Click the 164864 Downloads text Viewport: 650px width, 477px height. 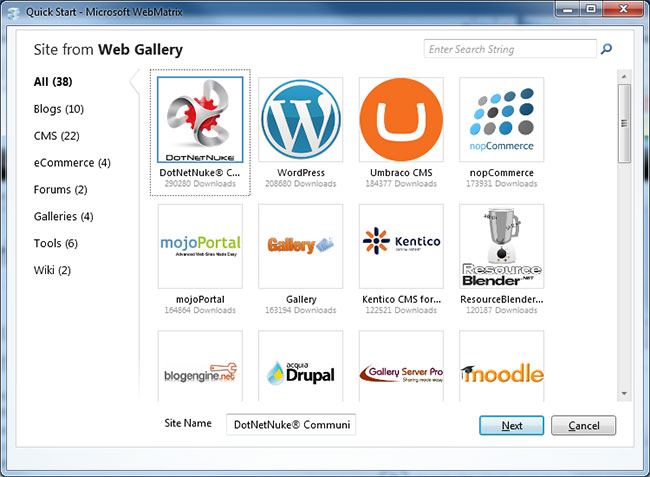(200, 310)
